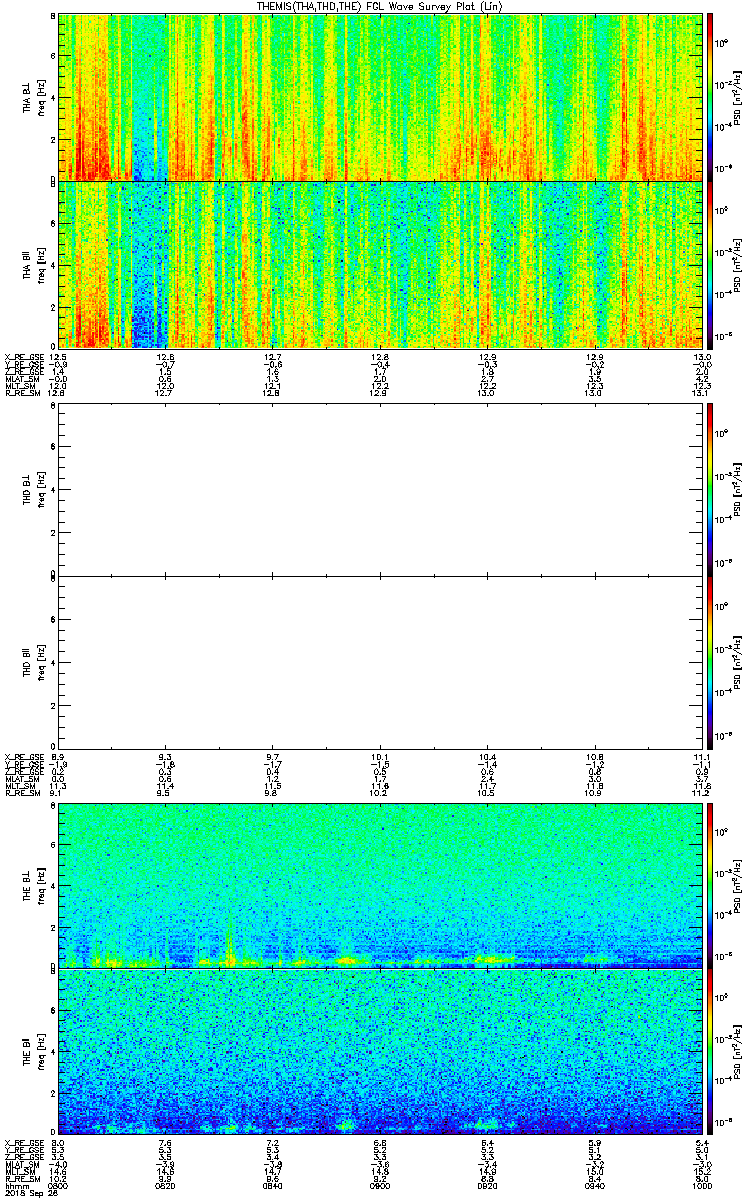Click the 0820 time tick label
This screenshot has width=750, height=1200.
[166, 1186]
